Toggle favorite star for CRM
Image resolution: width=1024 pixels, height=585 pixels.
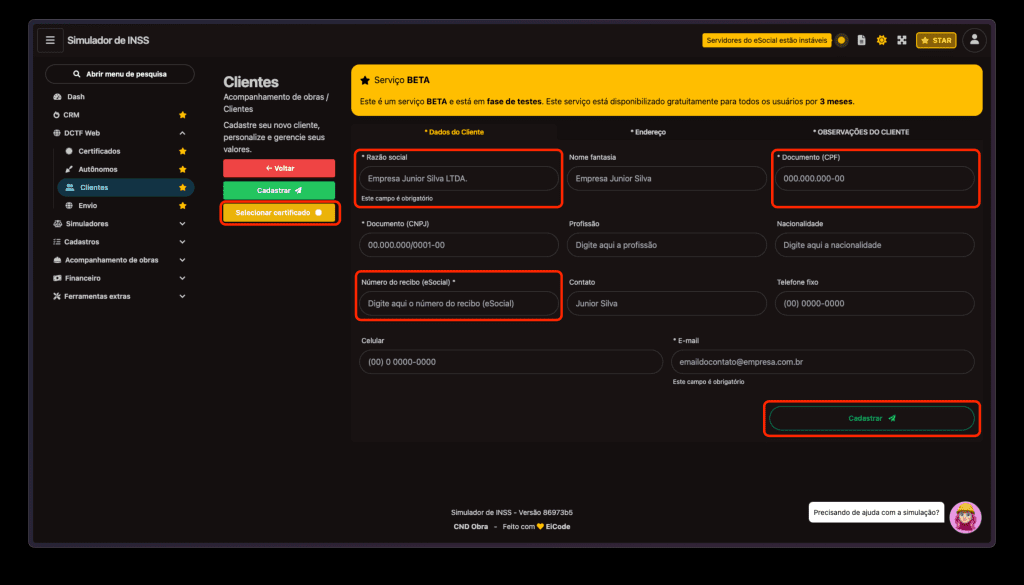tap(183, 115)
